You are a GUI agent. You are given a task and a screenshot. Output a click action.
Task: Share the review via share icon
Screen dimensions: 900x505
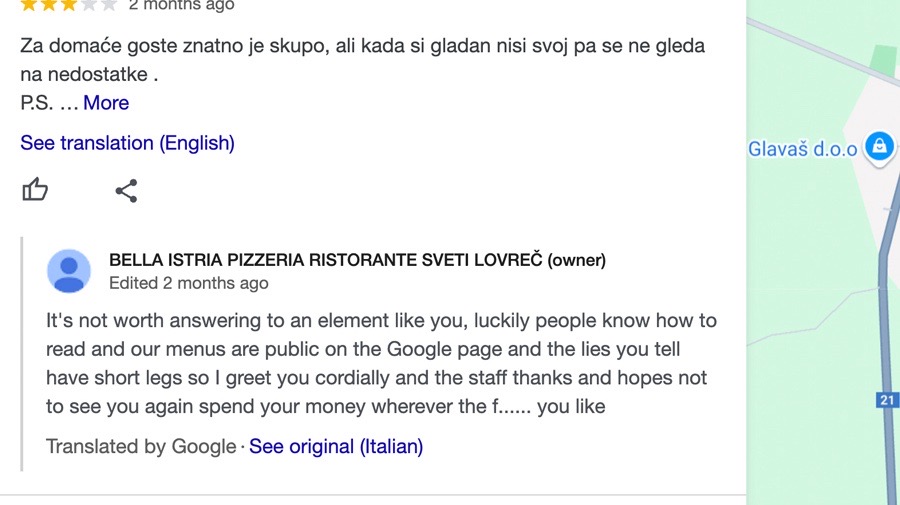(x=126, y=191)
